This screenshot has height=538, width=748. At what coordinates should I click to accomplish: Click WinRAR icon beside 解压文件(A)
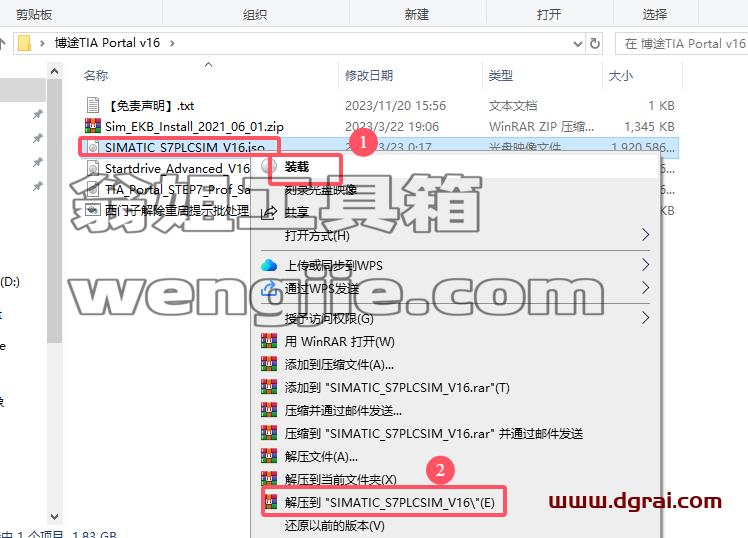269,456
